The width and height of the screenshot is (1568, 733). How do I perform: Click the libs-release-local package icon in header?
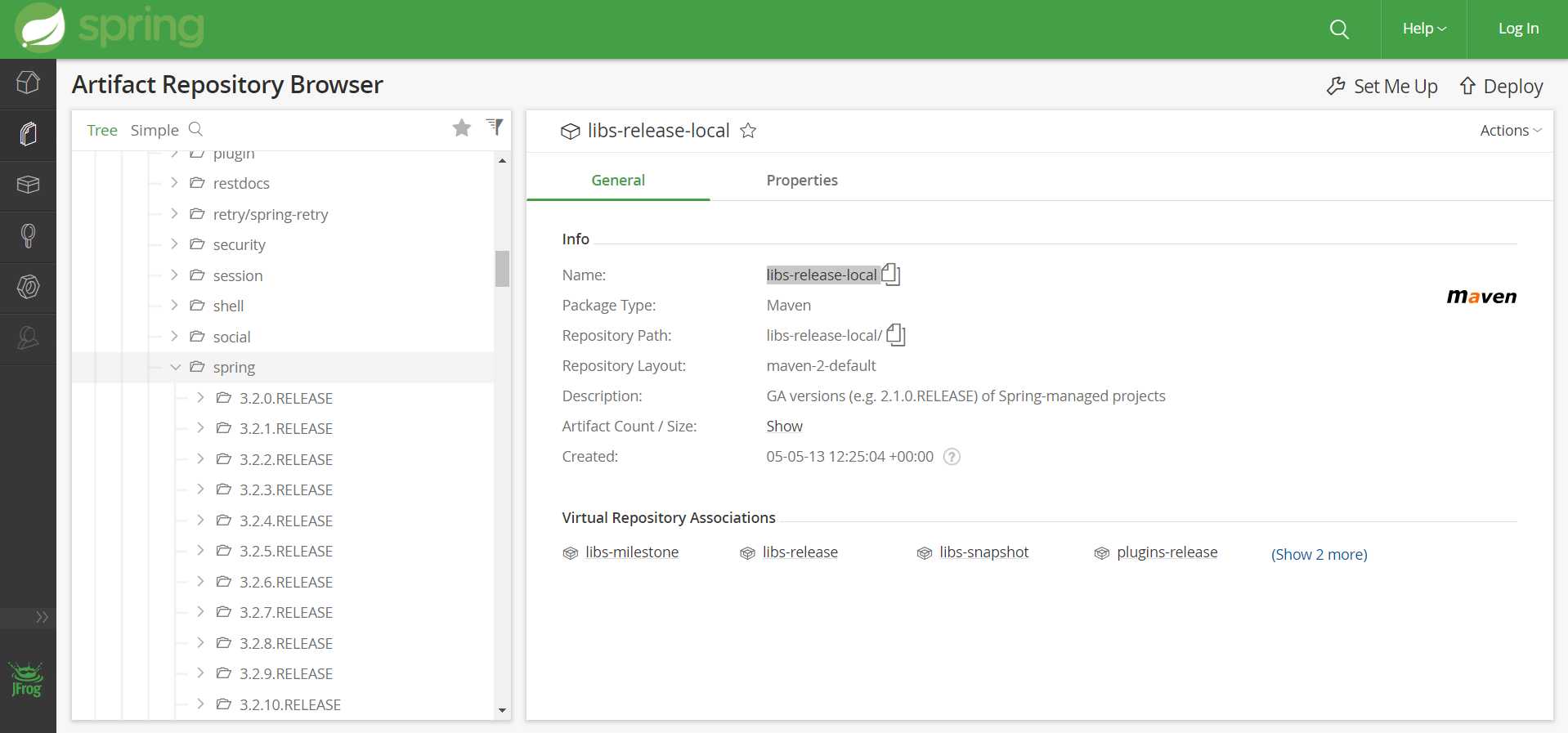coord(570,131)
